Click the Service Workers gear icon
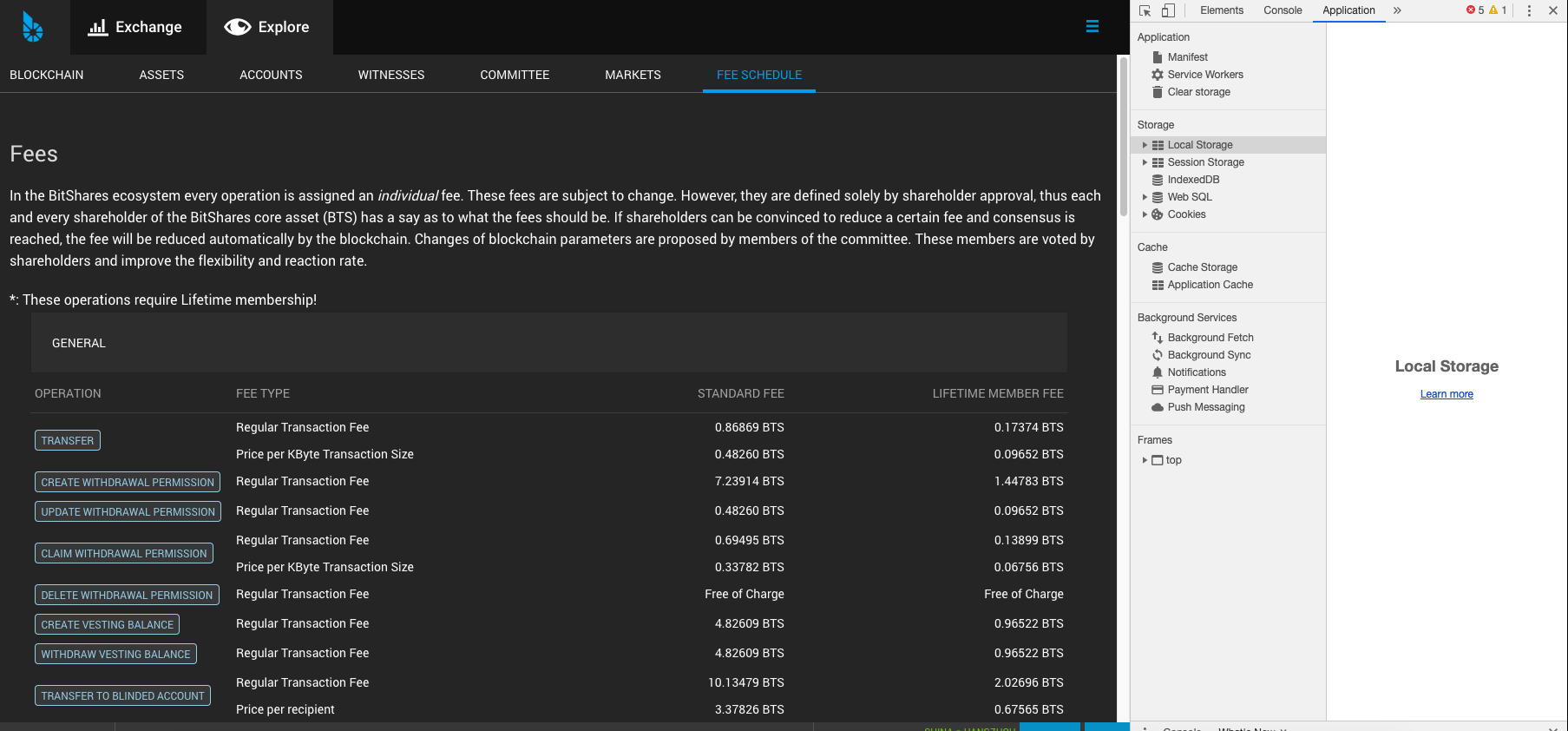 pyautogui.click(x=1158, y=75)
